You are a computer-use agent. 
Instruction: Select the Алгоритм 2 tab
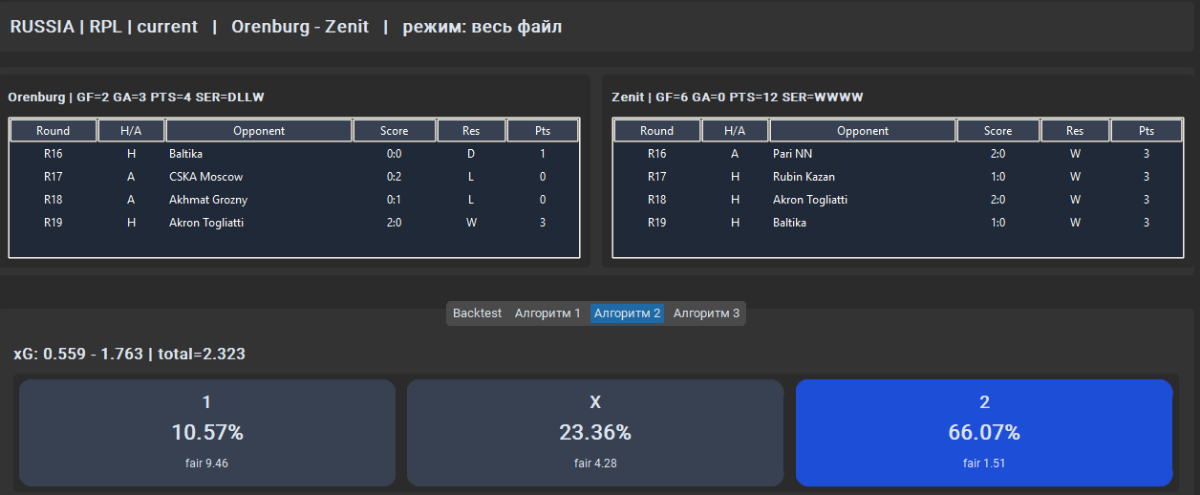click(627, 313)
